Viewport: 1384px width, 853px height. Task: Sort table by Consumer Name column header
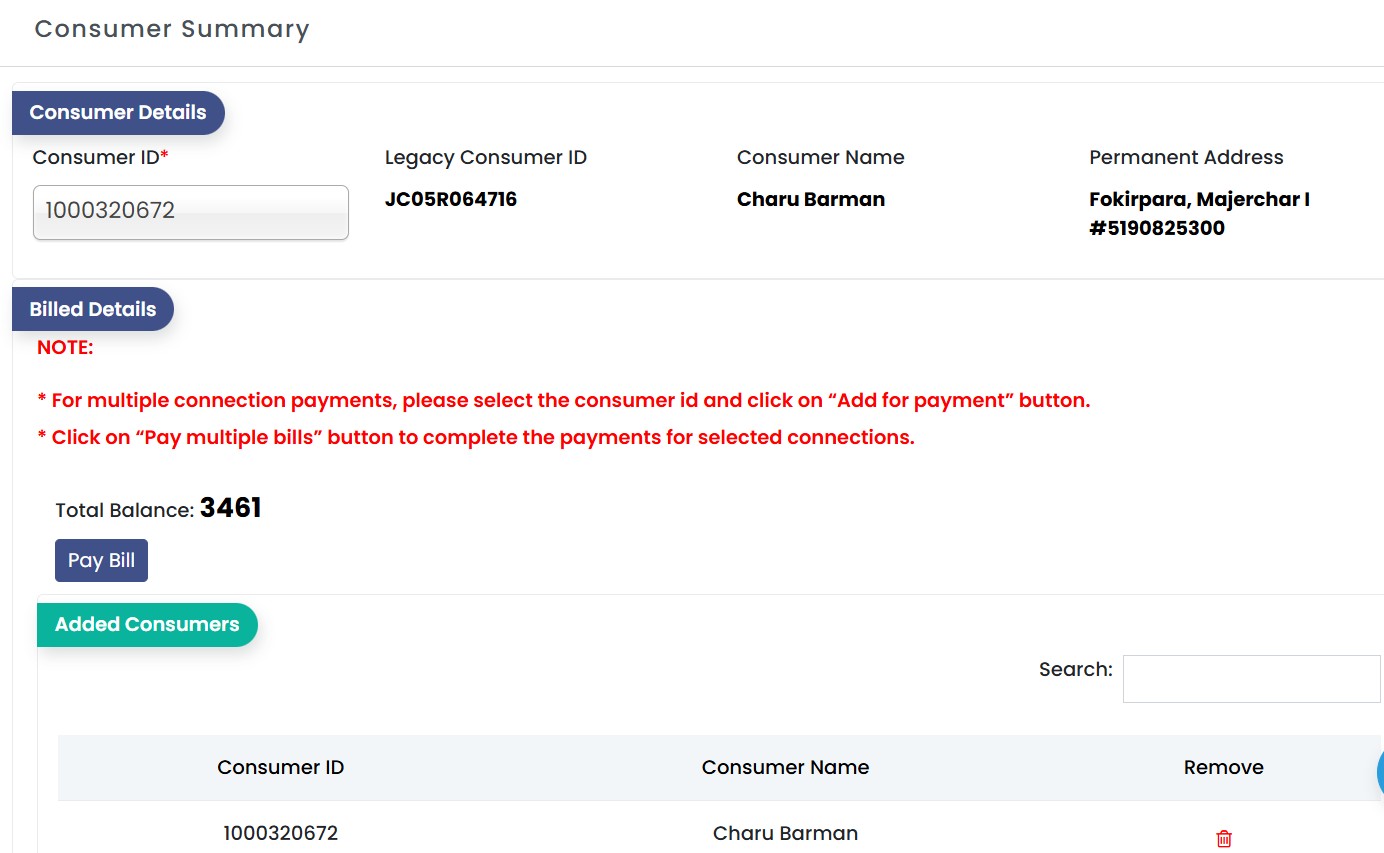tap(785, 768)
